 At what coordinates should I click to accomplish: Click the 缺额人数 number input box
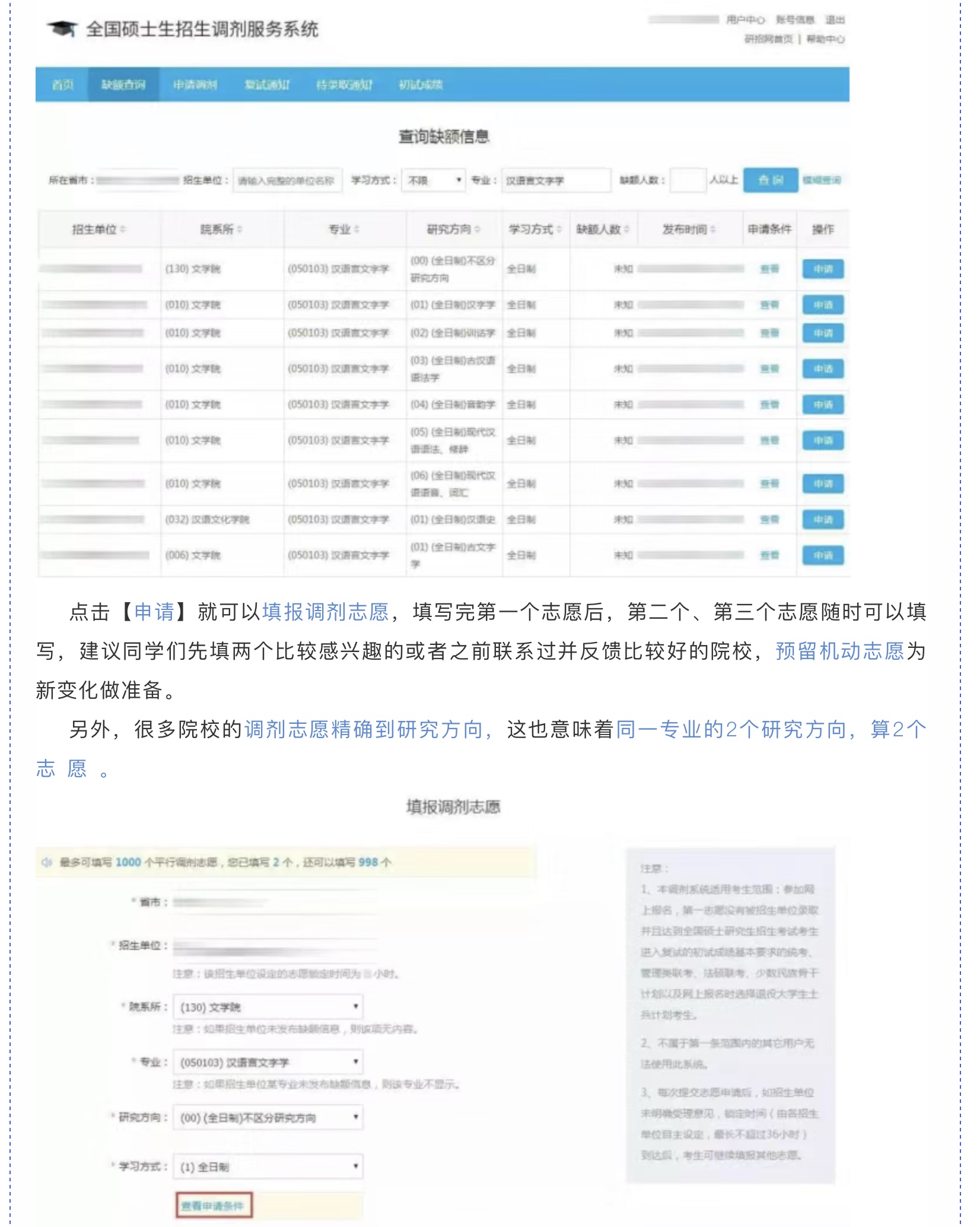[x=688, y=180]
